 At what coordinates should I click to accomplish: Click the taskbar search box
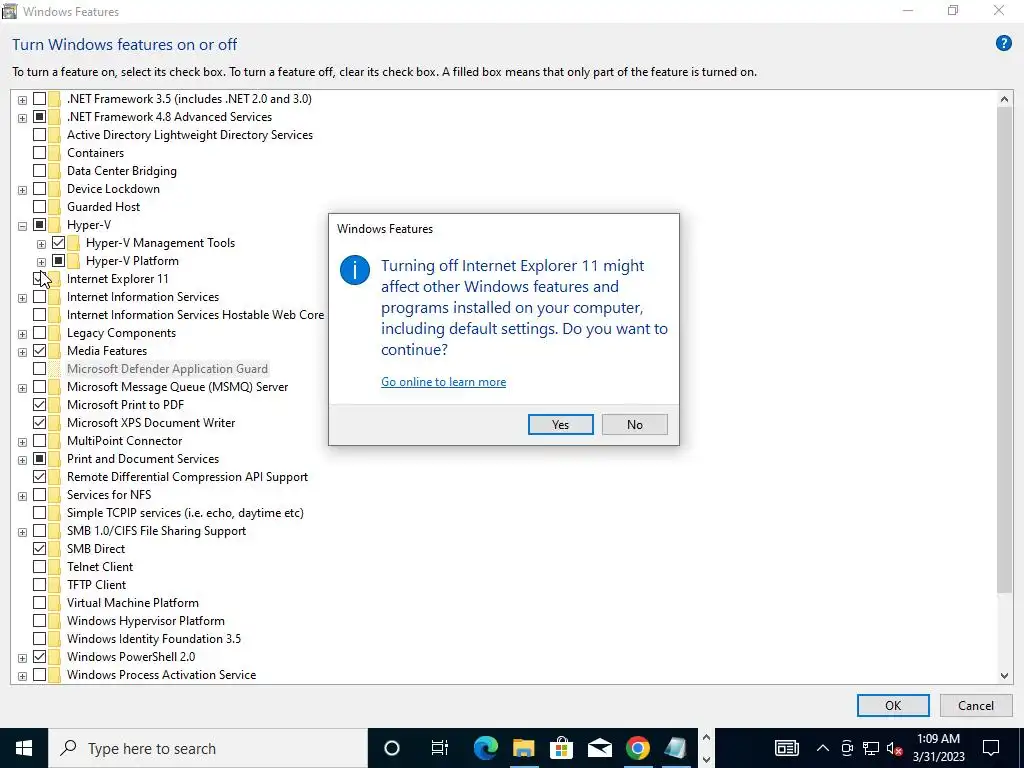(x=208, y=748)
